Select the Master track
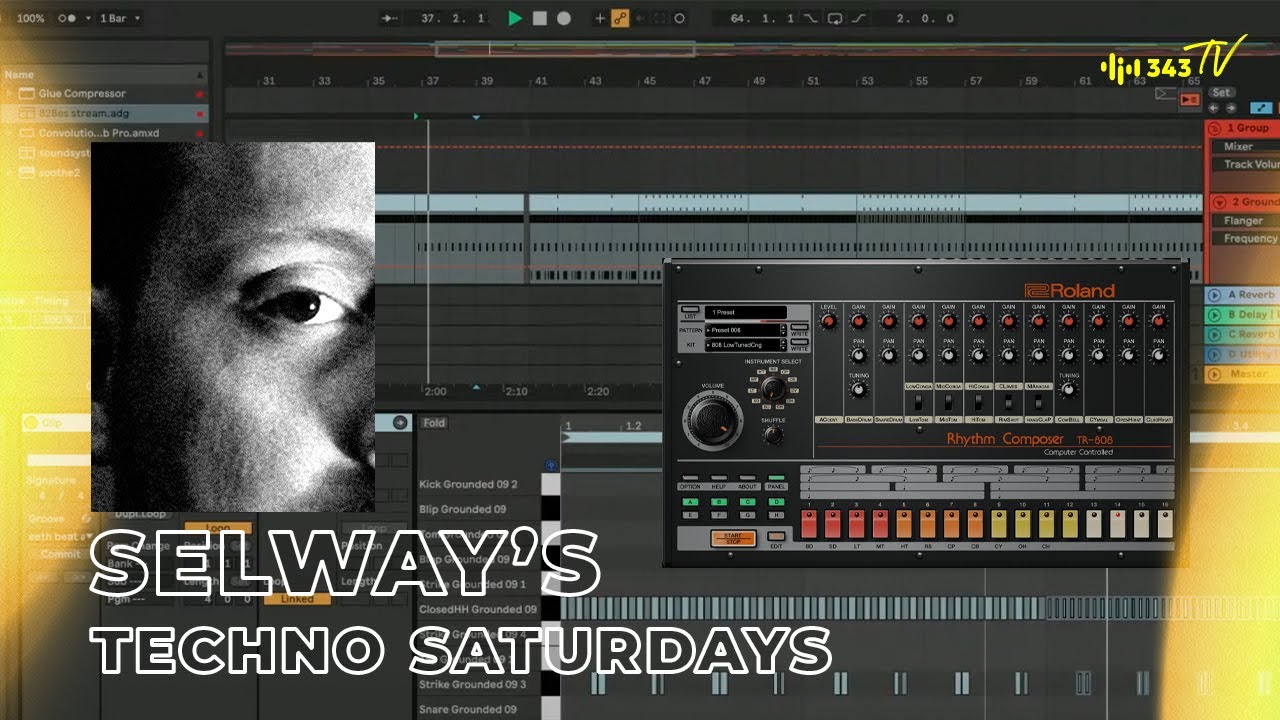The height and width of the screenshot is (720, 1280). 1243,374
